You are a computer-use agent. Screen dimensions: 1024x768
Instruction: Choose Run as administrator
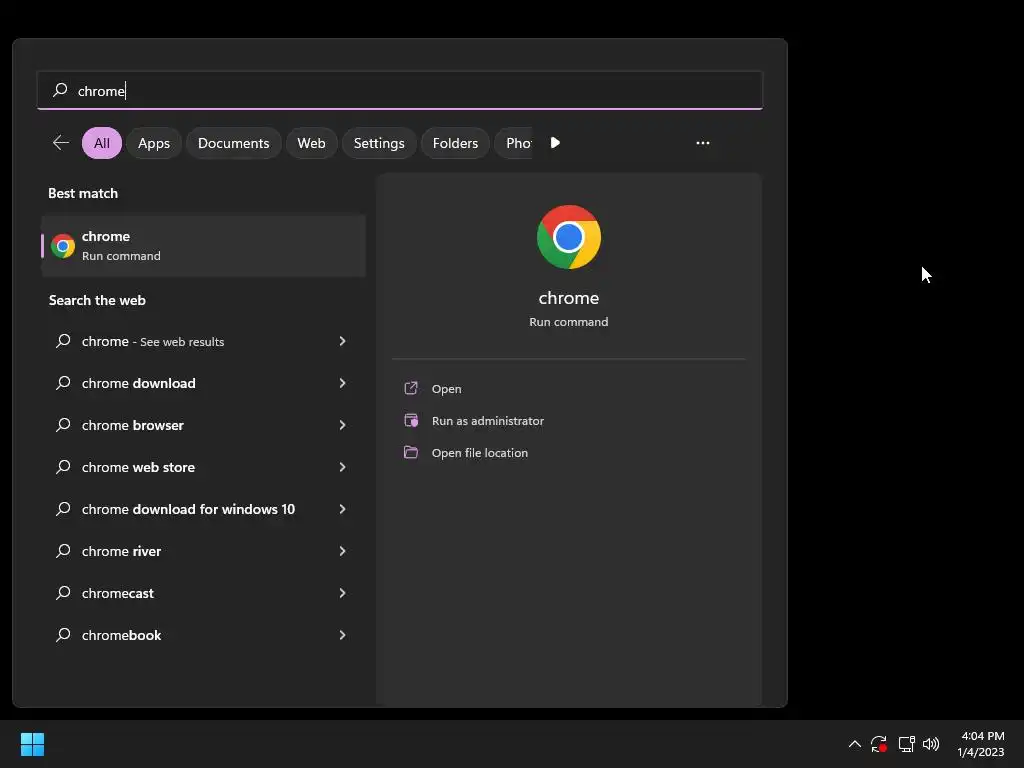point(487,421)
